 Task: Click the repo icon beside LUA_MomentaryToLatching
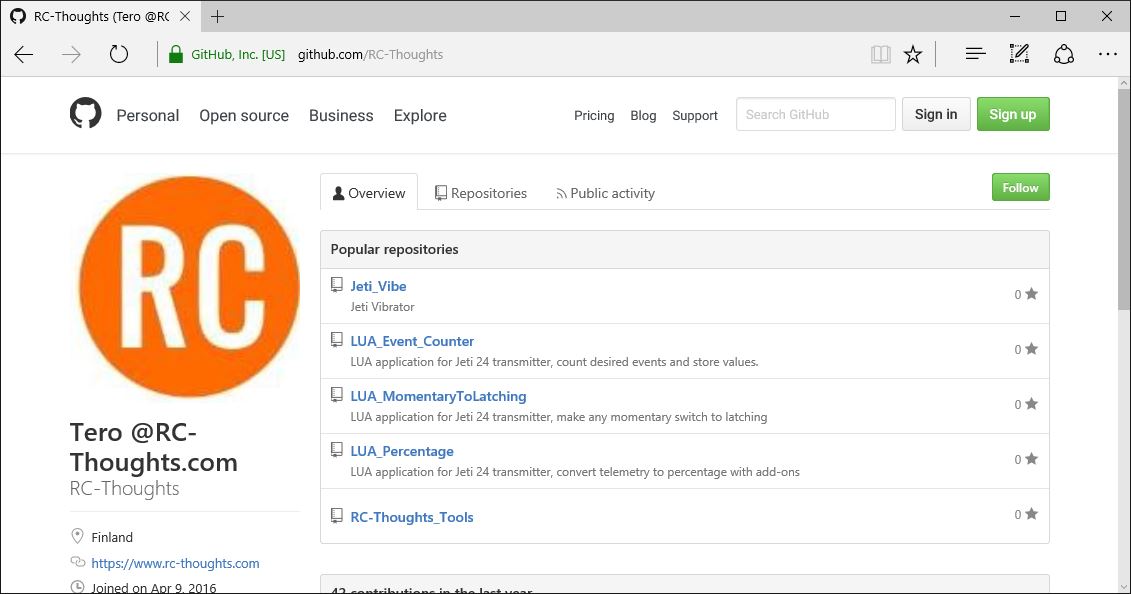click(x=336, y=394)
